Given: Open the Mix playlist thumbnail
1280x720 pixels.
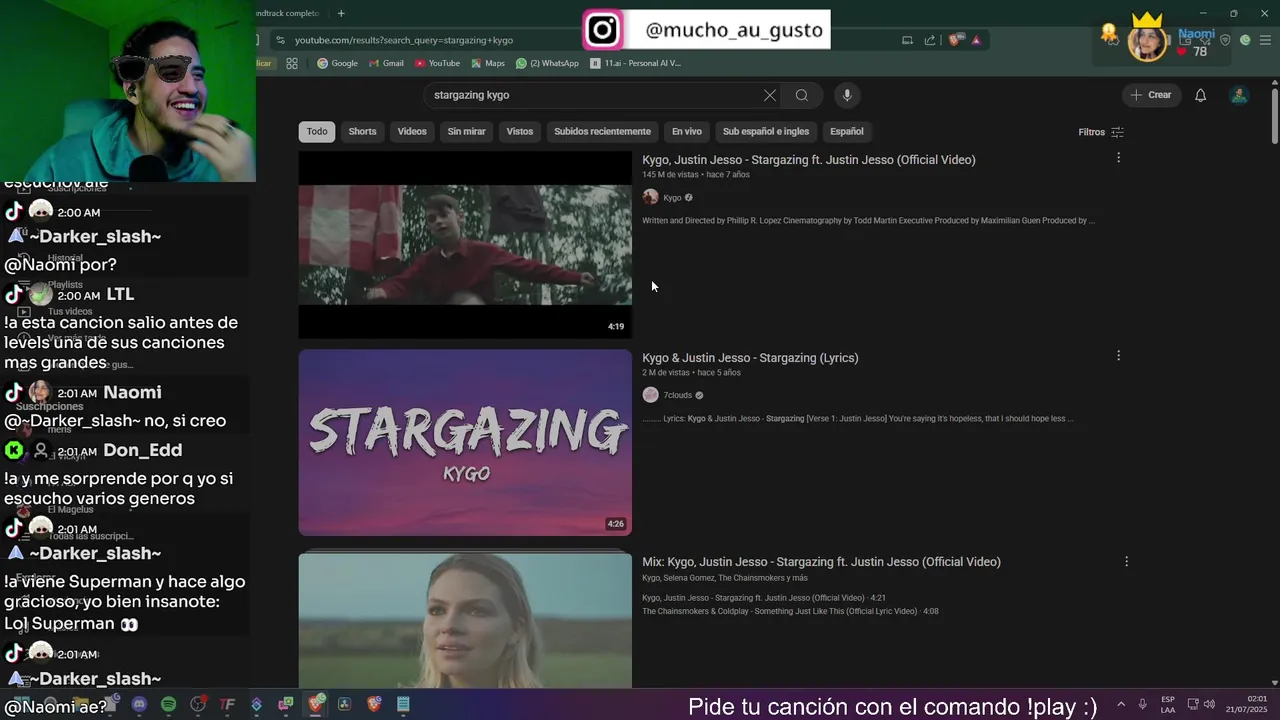Looking at the screenshot, I should pos(465,620).
